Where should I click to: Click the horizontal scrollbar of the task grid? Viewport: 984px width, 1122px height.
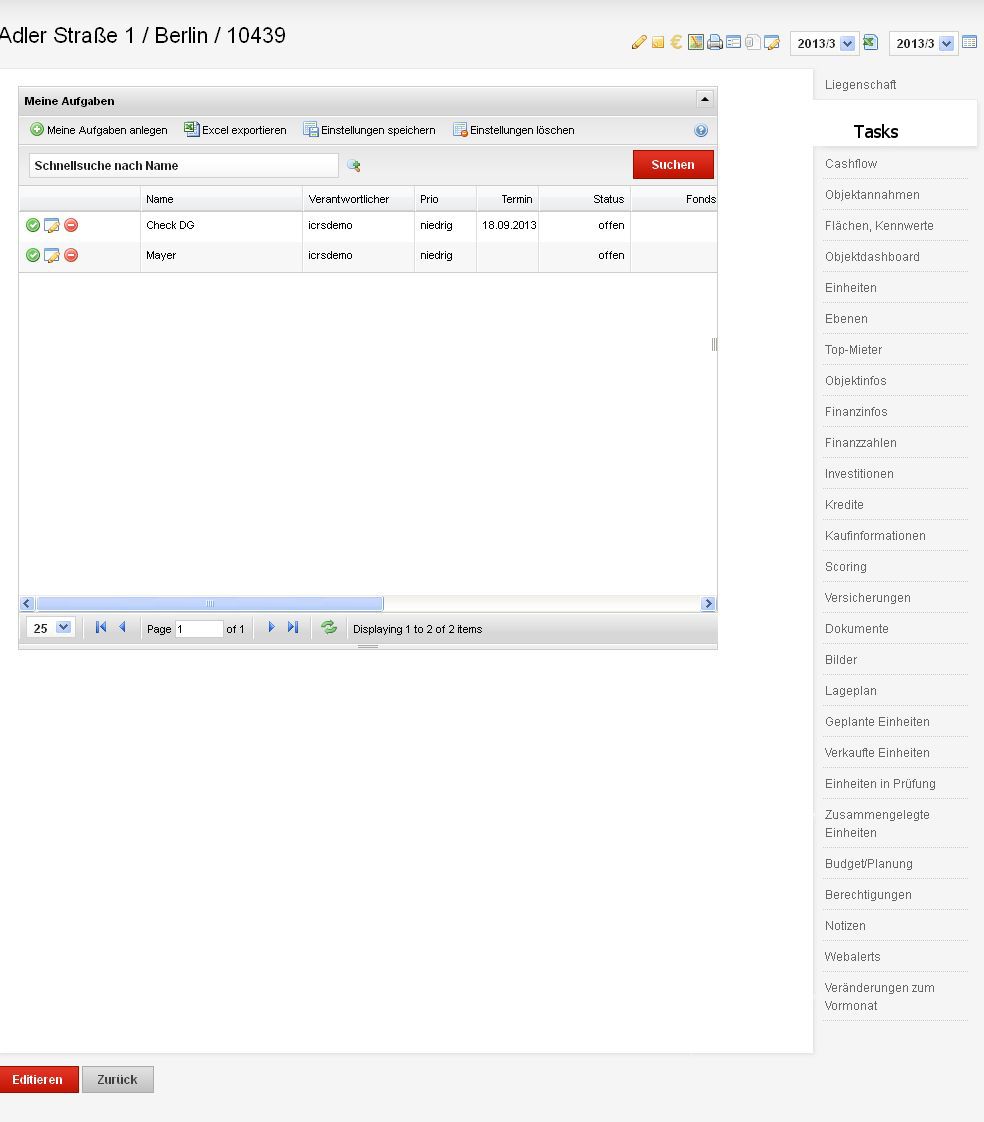[210, 604]
